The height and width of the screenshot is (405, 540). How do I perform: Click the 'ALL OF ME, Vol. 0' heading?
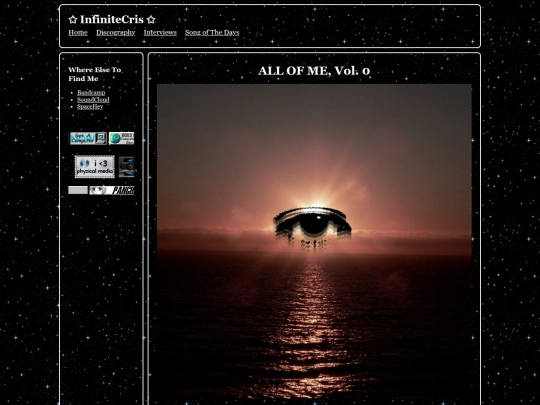(314, 71)
